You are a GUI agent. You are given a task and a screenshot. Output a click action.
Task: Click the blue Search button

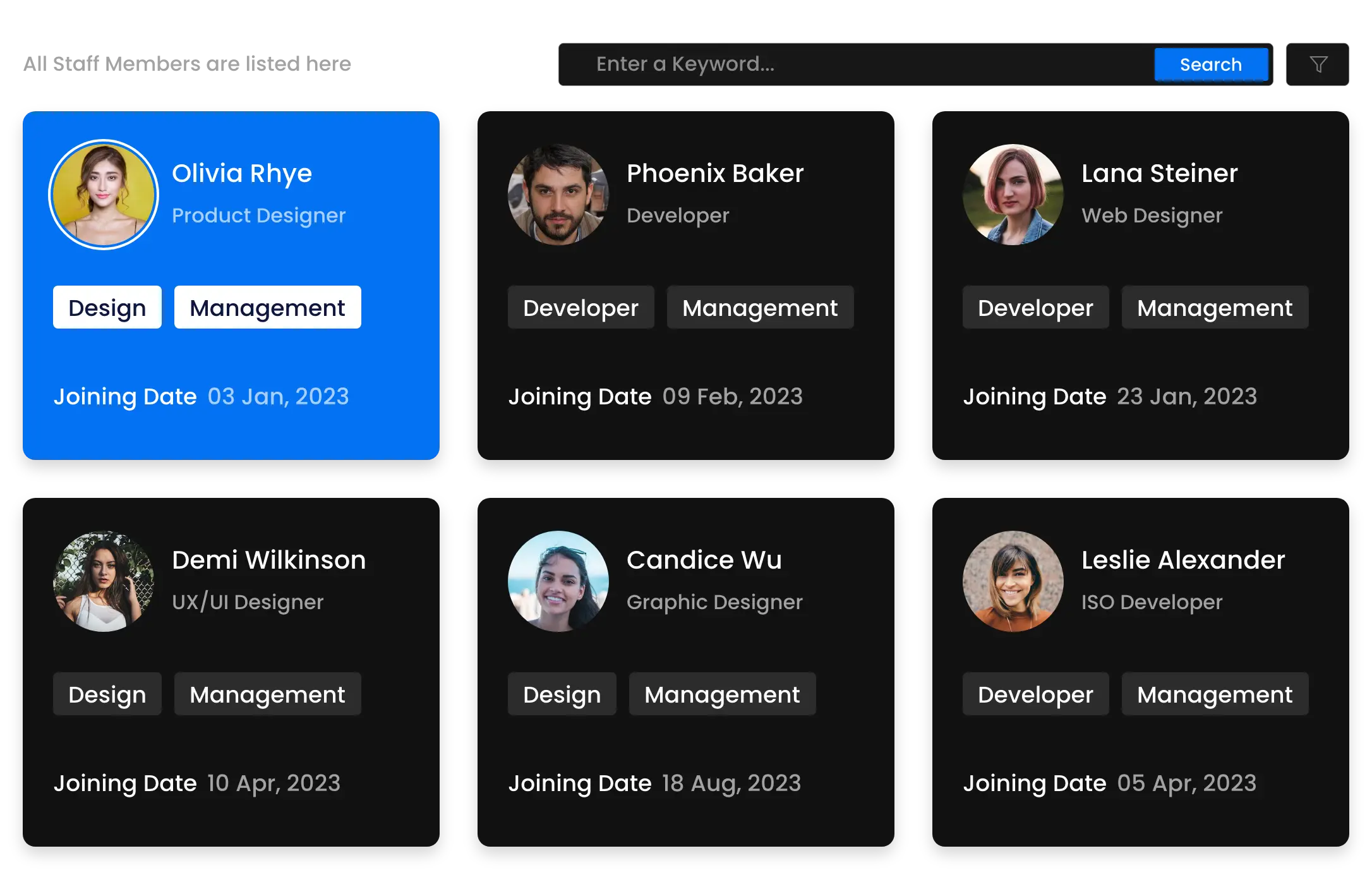[1210, 64]
